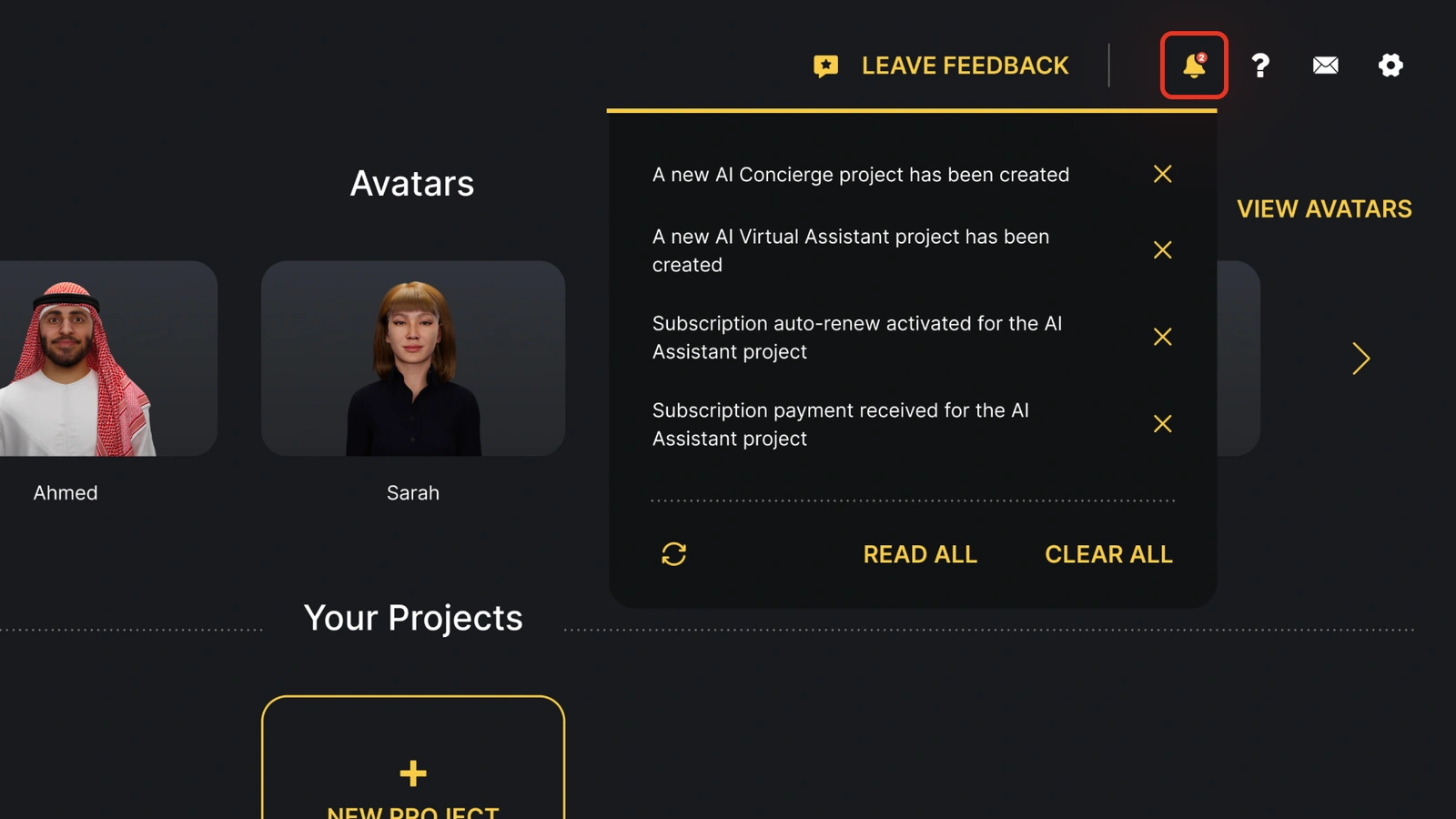Refresh the notifications list
This screenshot has width=1456, height=819.
tap(673, 554)
